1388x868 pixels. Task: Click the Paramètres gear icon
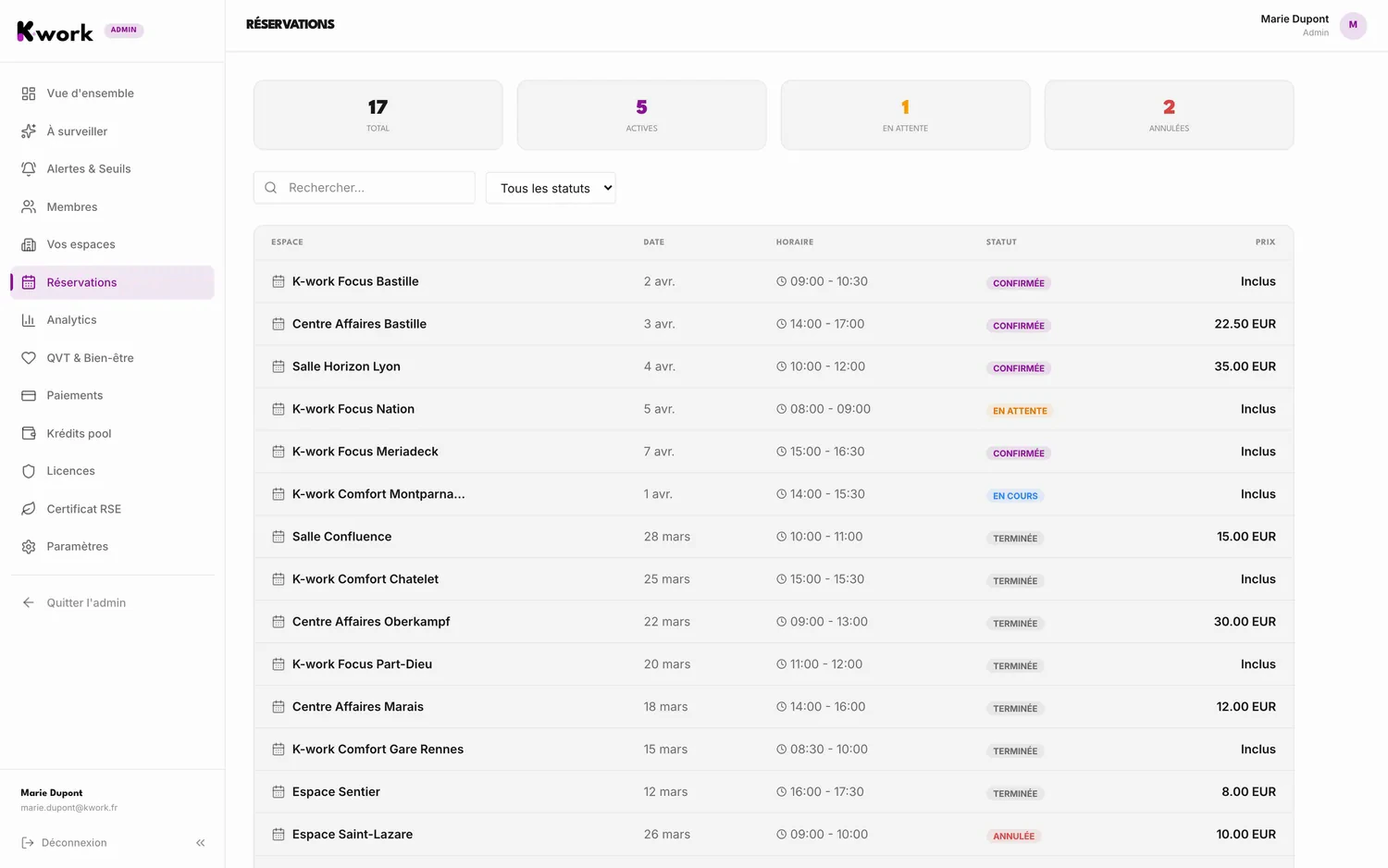[29, 547]
